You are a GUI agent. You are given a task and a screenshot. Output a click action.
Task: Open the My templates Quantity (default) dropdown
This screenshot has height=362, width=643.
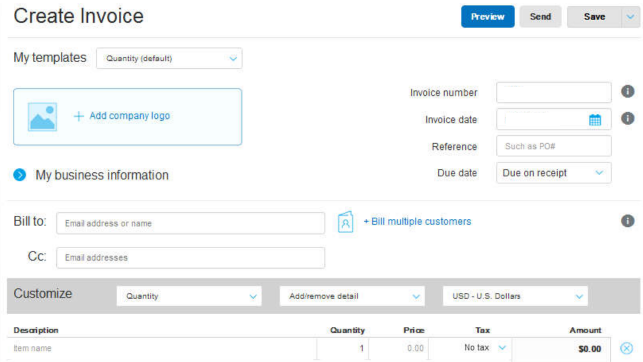(169, 58)
